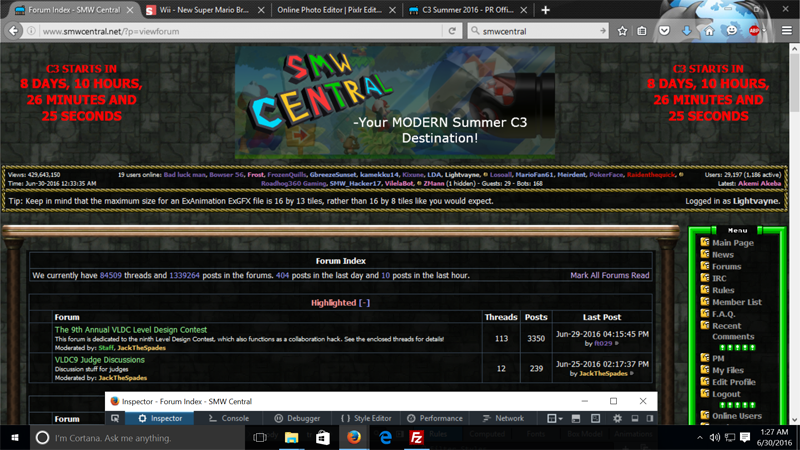Click the SMW Central banner image
Image resolution: width=800 pixels, height=450 pixels.
(x=395, y=103)
